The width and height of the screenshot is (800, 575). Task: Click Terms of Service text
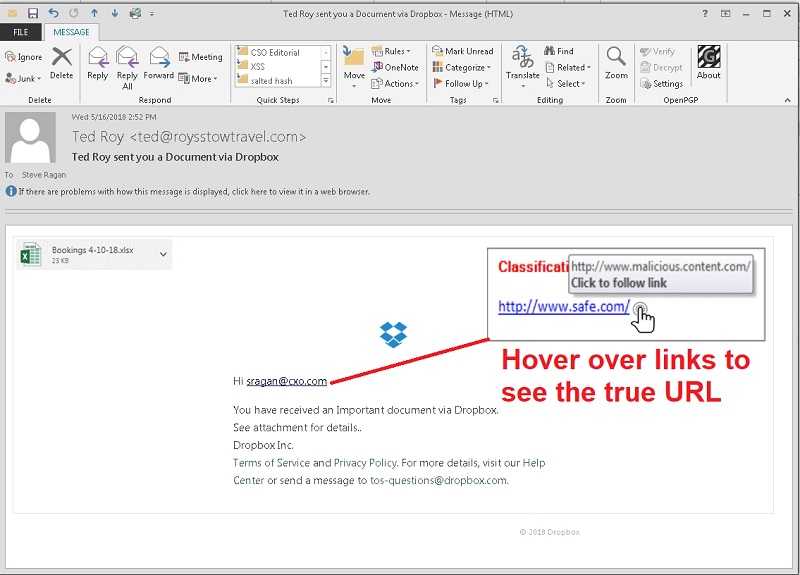coord(271,463)
